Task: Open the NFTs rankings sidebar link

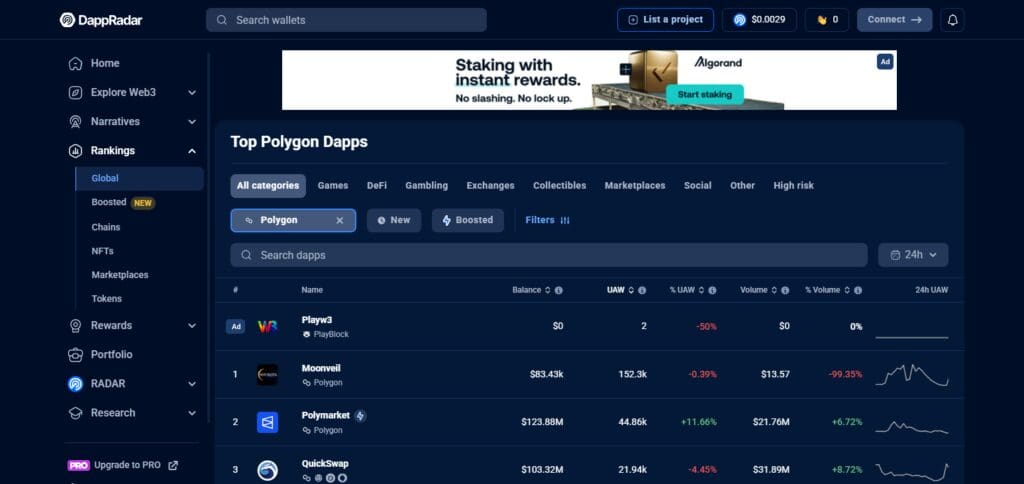Action: click(x=103, y=251)
